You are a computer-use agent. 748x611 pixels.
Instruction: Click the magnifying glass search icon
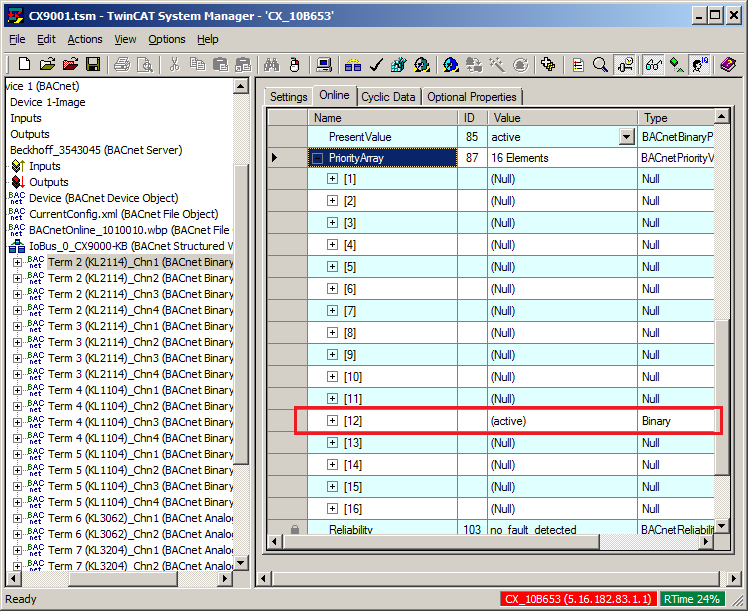pyautogui.click(x=601, y=64)
